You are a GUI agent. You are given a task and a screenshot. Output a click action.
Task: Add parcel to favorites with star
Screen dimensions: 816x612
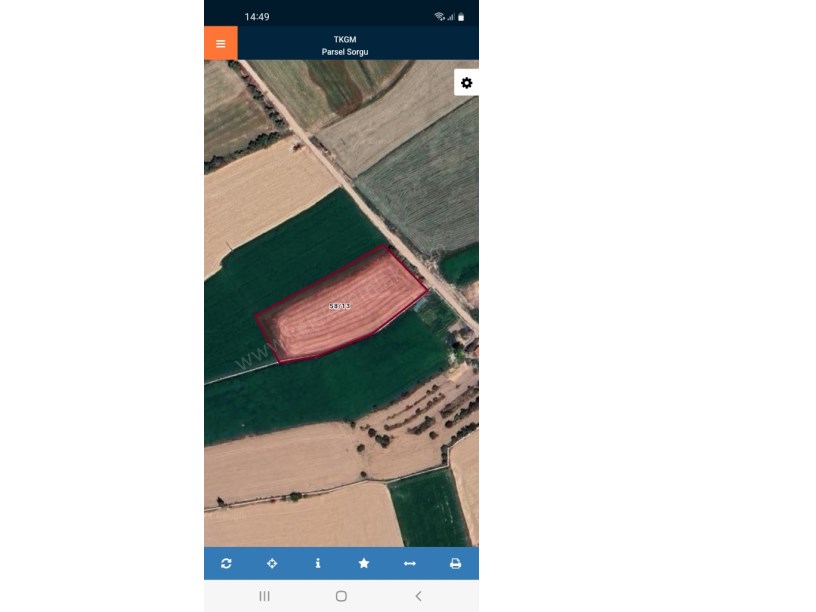pyautogui.click(x=364, y=563)
